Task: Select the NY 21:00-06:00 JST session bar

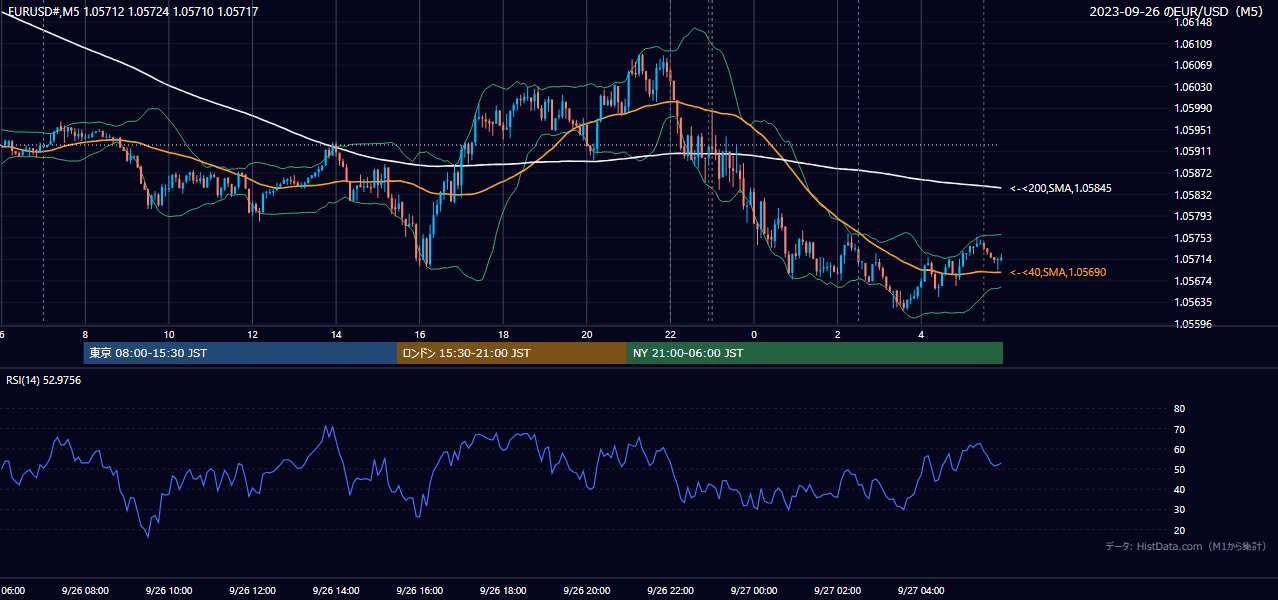Action: pyautogui.click(x=815, y=353)
